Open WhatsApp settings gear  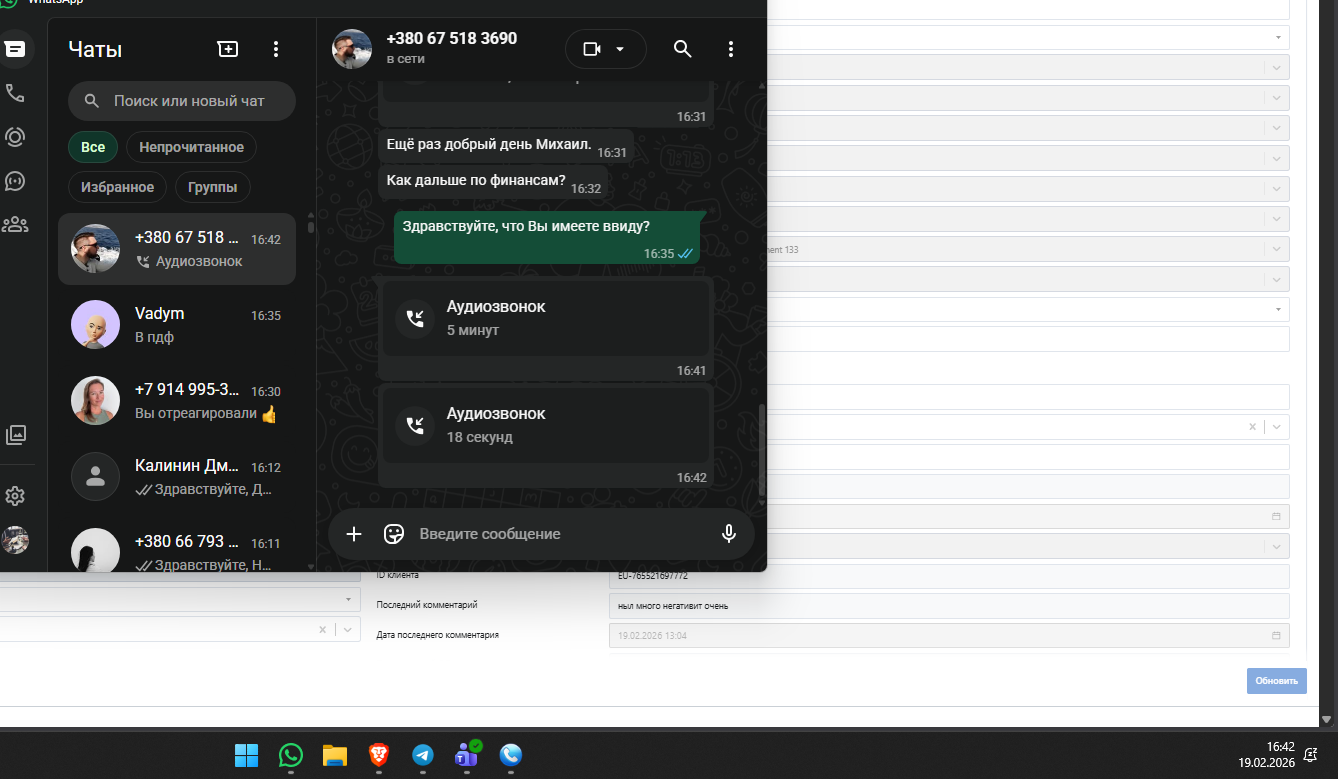point(15,496)
